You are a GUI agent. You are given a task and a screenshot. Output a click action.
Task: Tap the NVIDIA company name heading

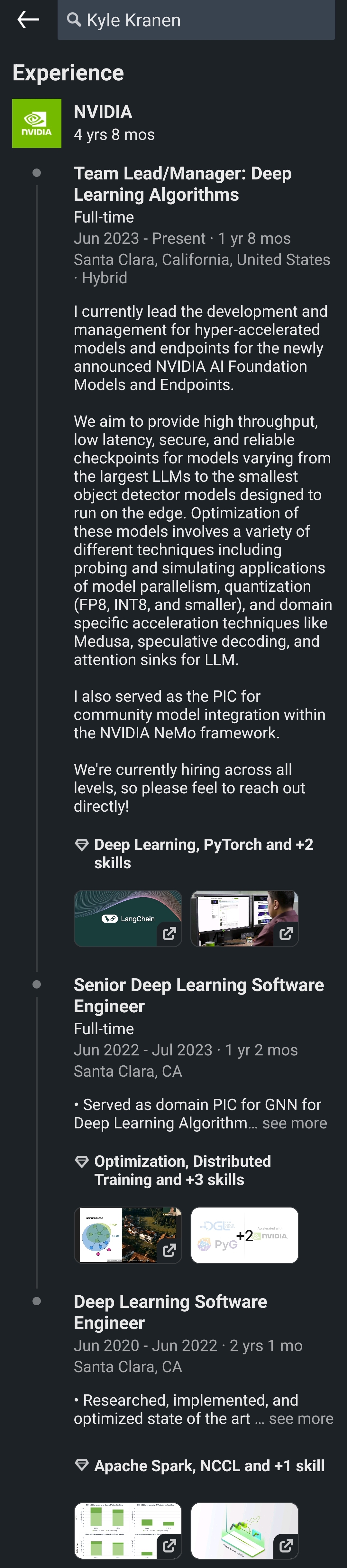pyautogui.click(x=103, y=112)
